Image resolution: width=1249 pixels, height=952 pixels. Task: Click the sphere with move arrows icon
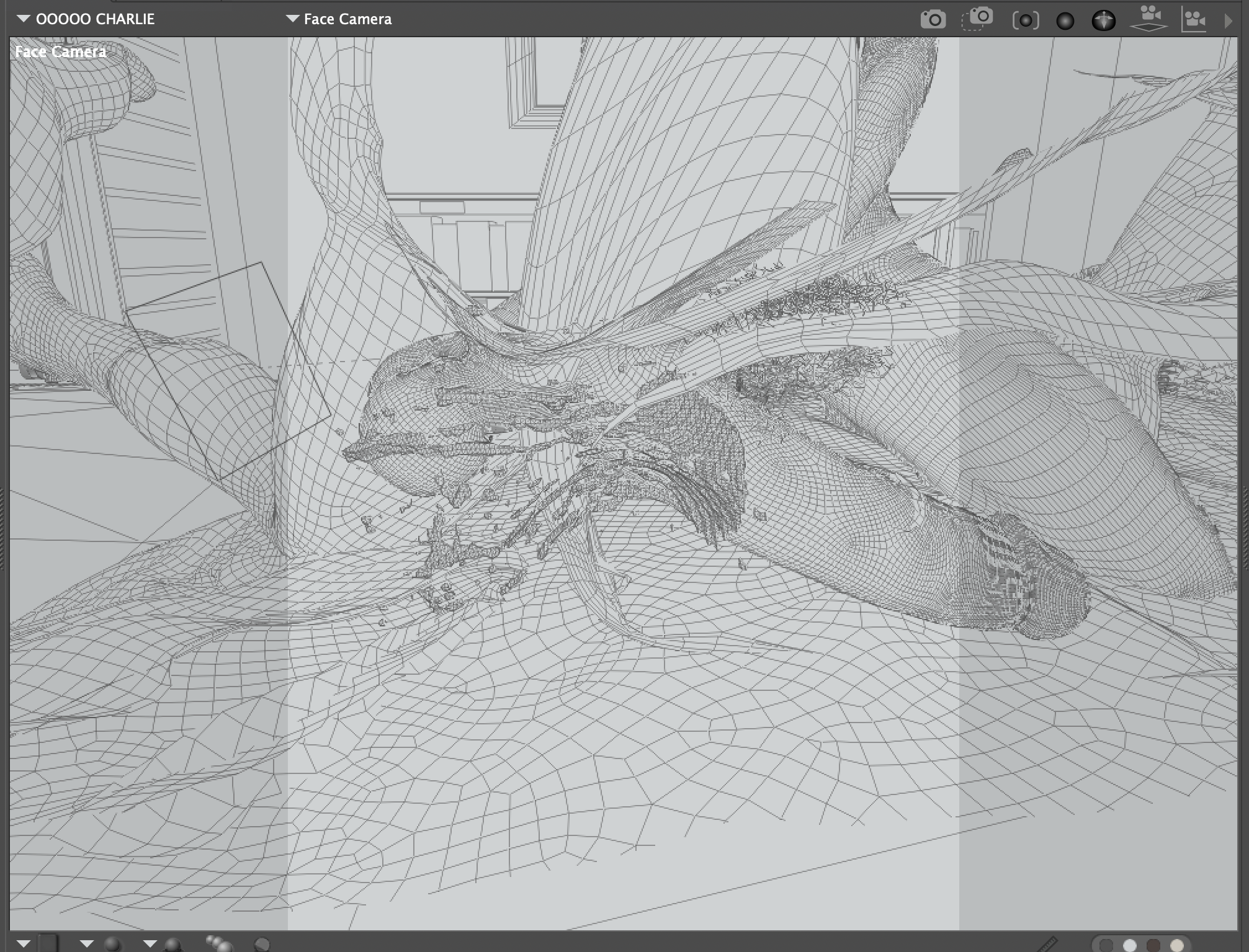(x=1103, y=20)
